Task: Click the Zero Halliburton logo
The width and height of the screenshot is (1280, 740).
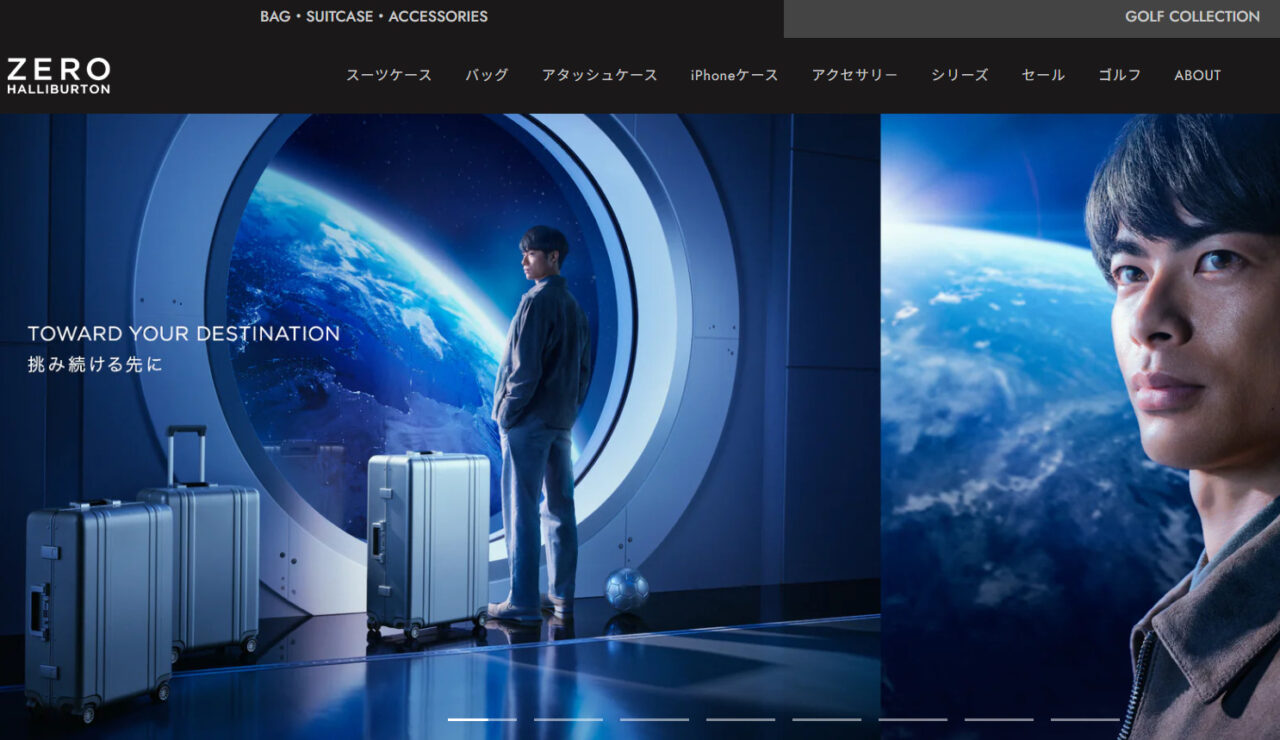Action: (58, 76)
